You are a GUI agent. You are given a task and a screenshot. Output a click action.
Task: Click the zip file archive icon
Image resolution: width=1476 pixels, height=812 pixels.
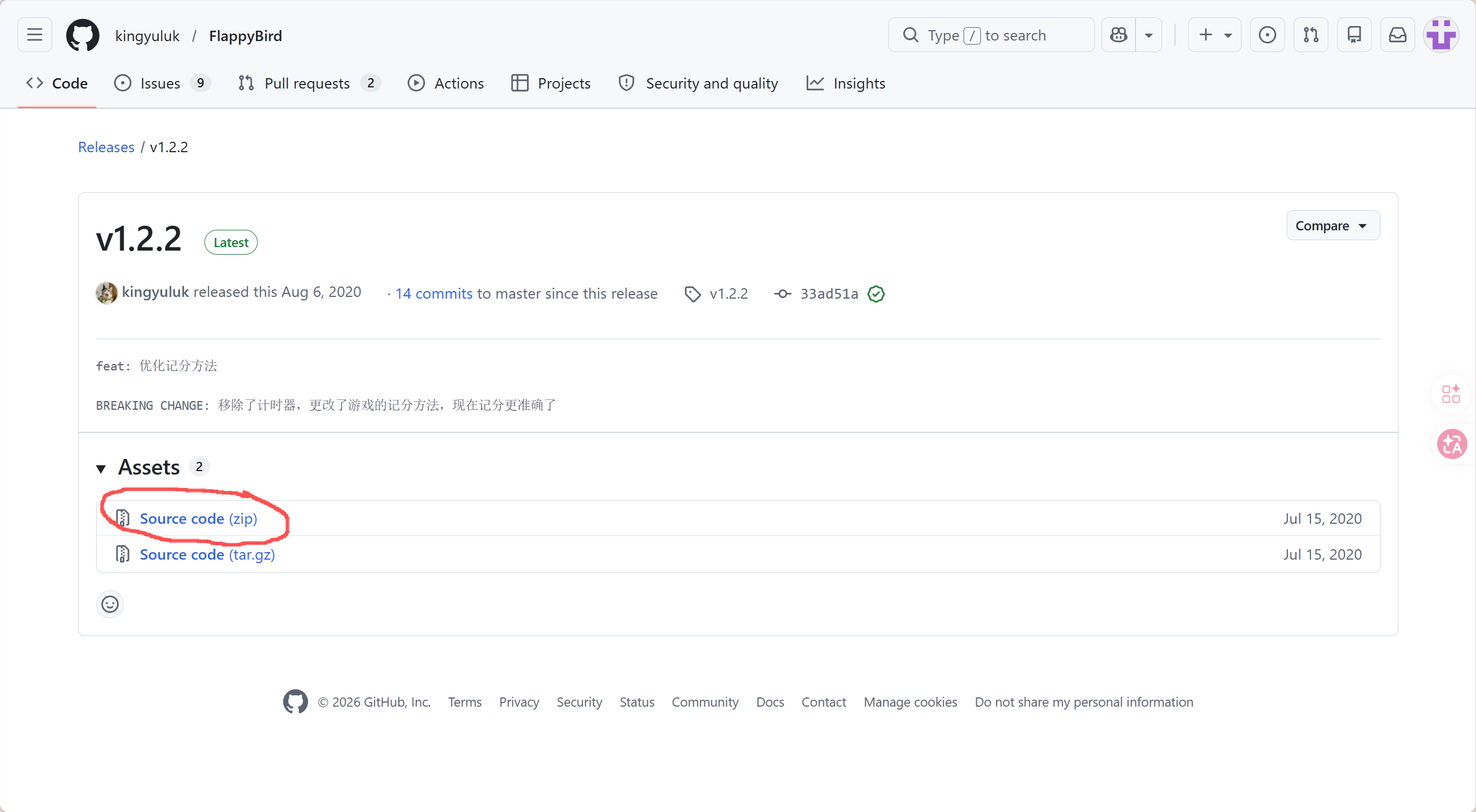pyautogui.click(x=122, y=518)
